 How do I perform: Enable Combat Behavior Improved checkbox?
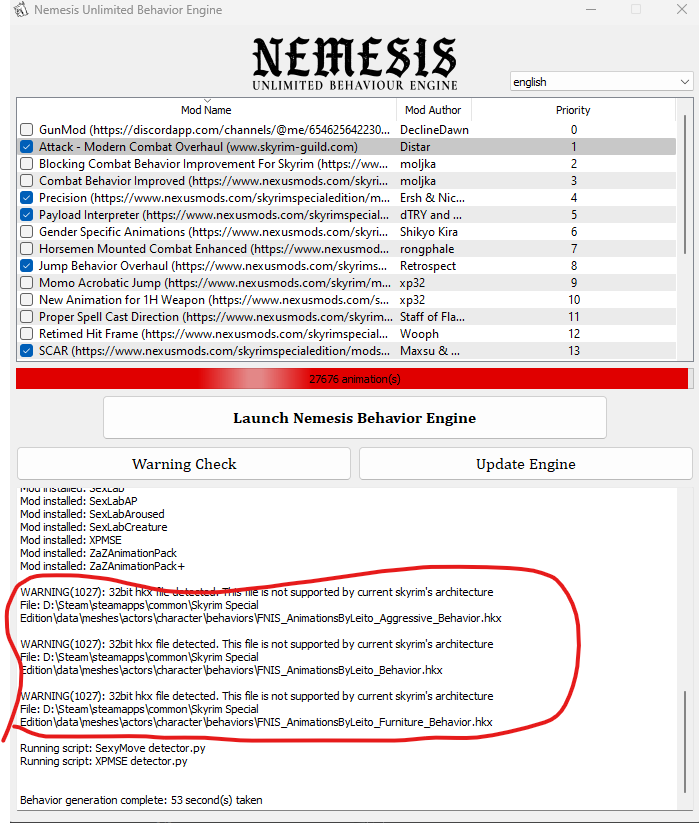26,181
